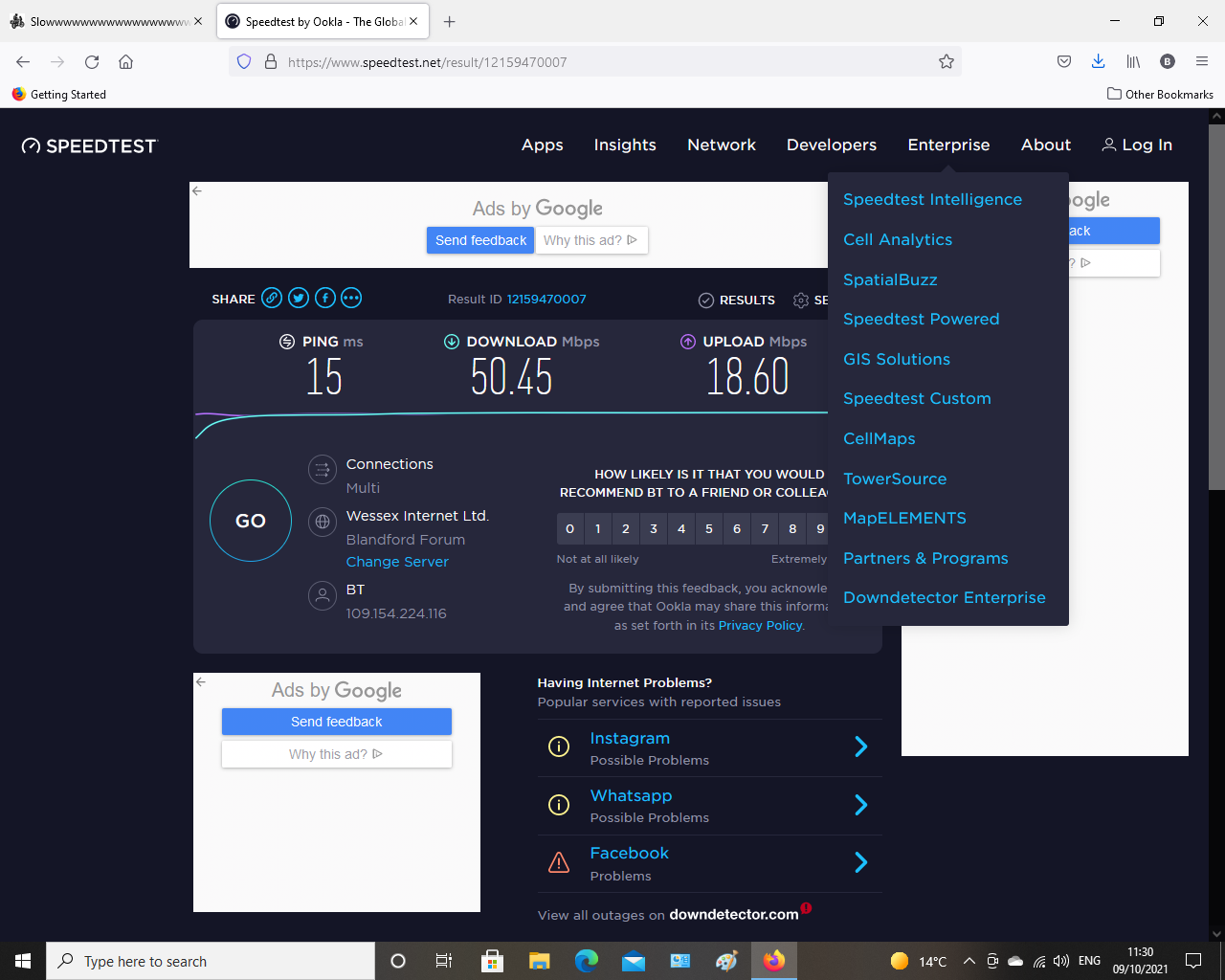1225x980 pixels.
Task: Click the site padlock icon
Action: (271, 62)
